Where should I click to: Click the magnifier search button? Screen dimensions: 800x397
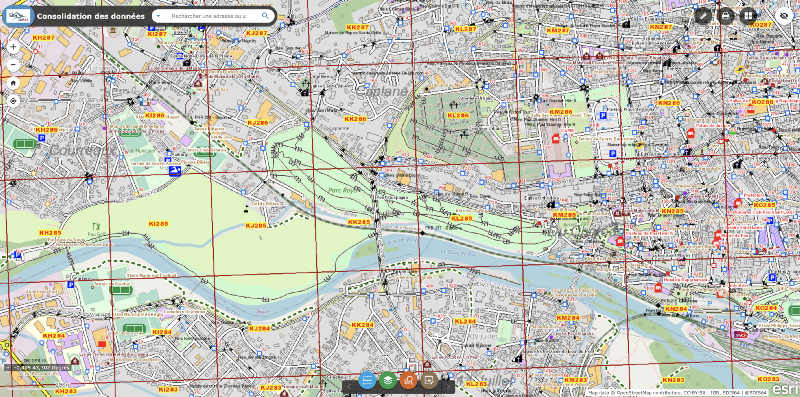click(265, 16)
